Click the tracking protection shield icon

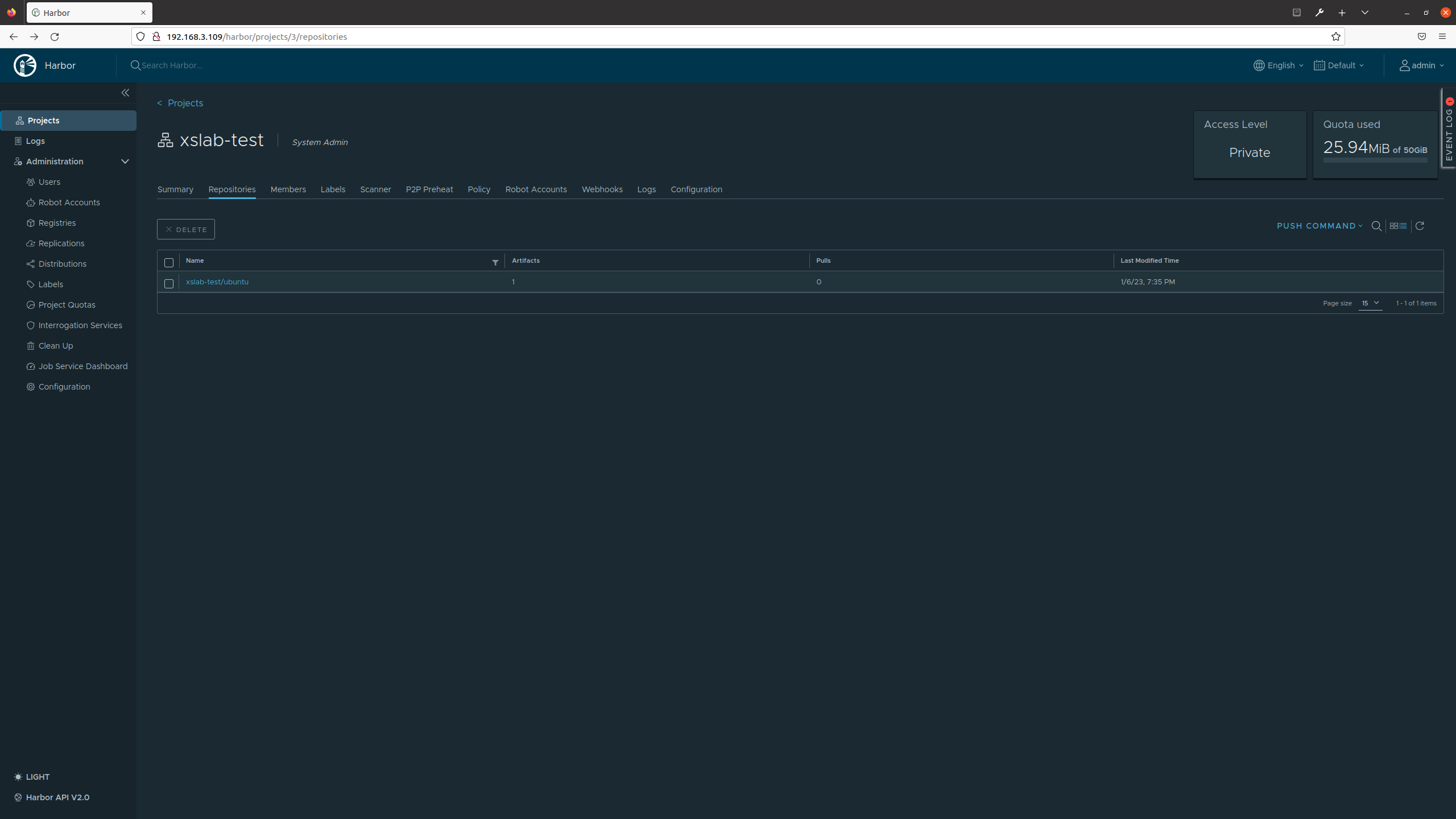(140, 37)
